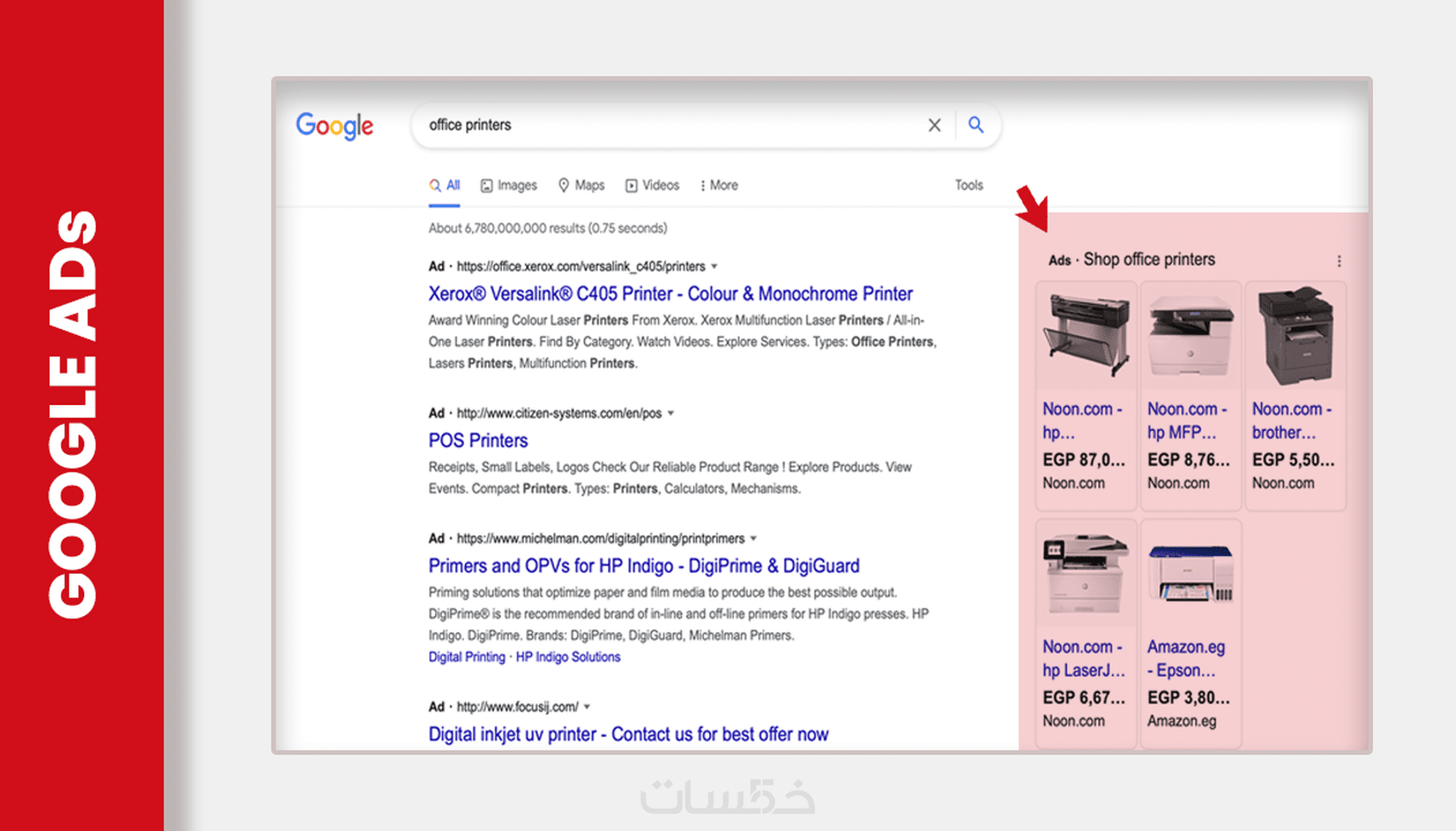This screenshot has height=831, width=1456.
Task: Select the Noon.com brother printer thumbnail
Action: 1295,335
